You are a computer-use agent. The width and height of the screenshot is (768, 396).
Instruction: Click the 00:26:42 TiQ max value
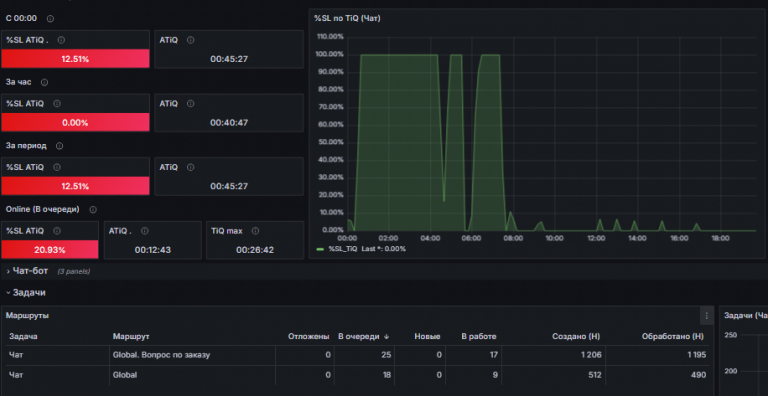point(255,250)
